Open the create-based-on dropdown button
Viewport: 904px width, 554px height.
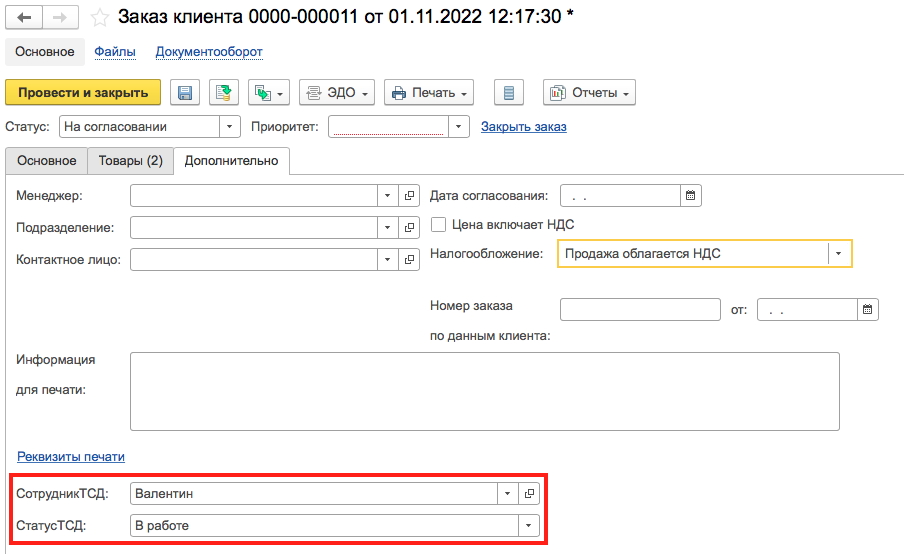[x=269, y=92]
